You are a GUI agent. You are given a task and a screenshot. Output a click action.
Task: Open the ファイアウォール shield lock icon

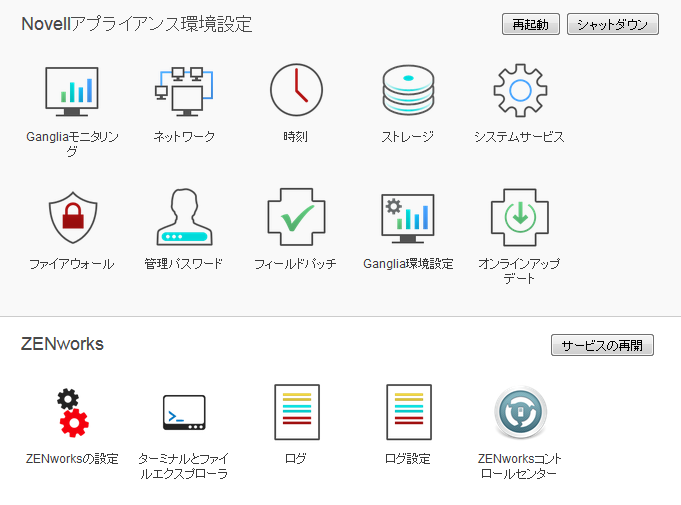[x=73, y=217]
